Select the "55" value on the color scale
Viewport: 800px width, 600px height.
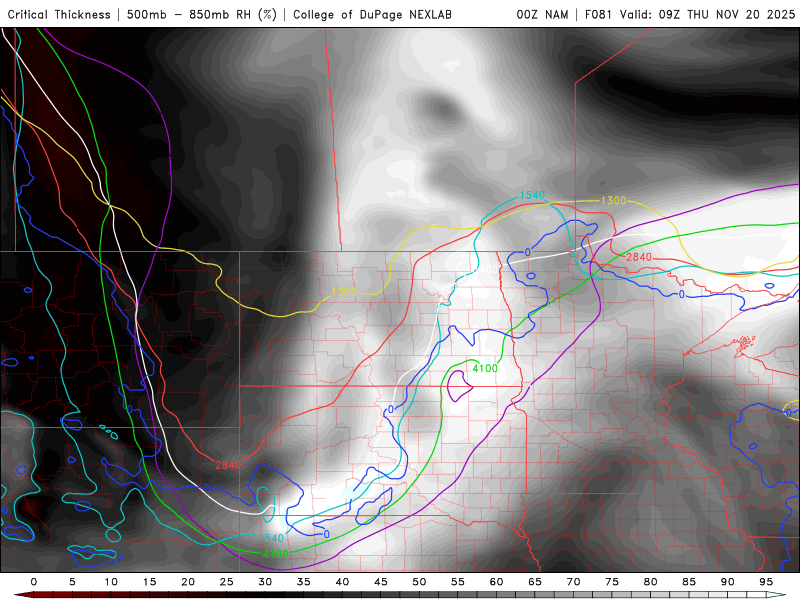pyautogui.click(x=458, y=582)
